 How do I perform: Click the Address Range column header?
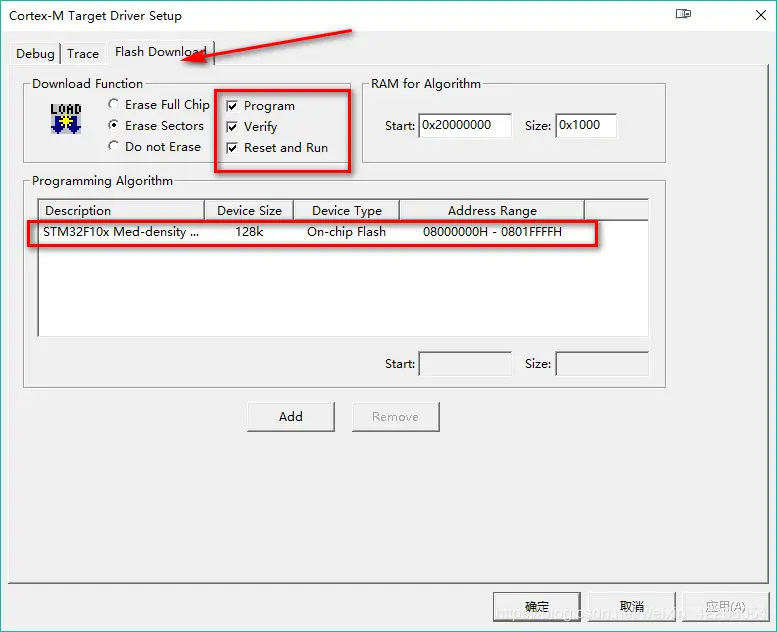(492, 210)
